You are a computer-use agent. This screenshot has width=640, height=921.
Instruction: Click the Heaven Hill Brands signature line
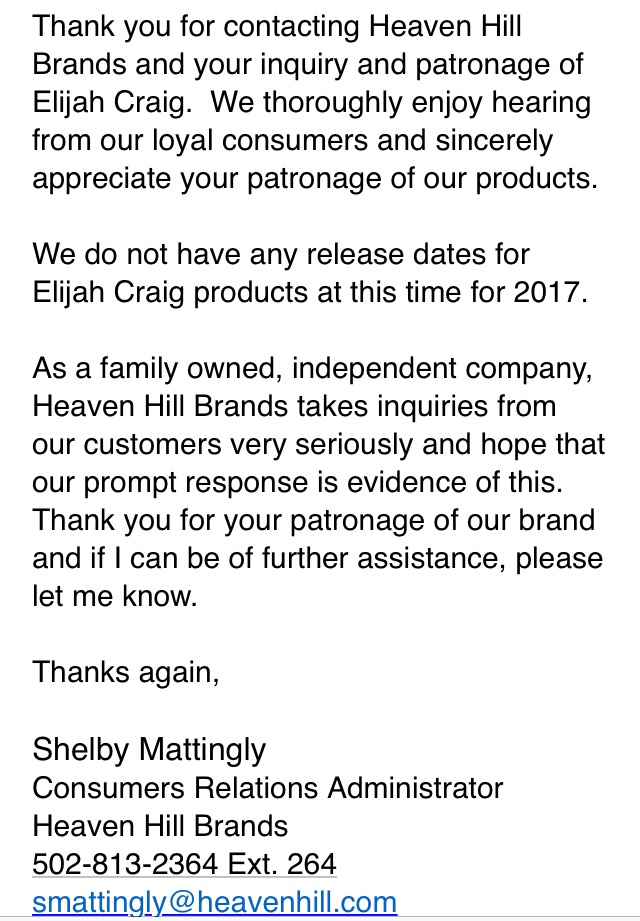160,826
